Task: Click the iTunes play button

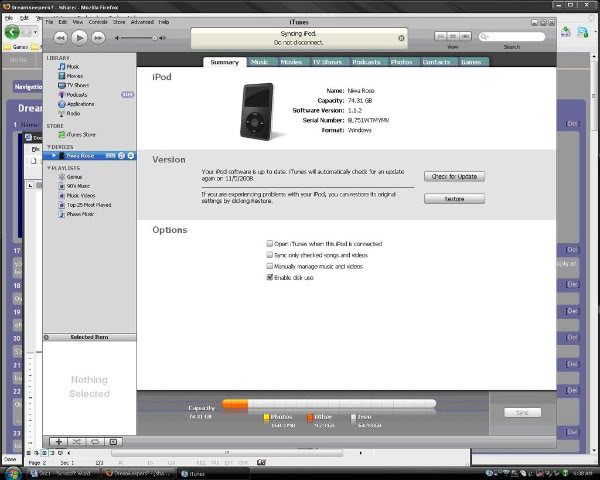Action: click(80, 38)
